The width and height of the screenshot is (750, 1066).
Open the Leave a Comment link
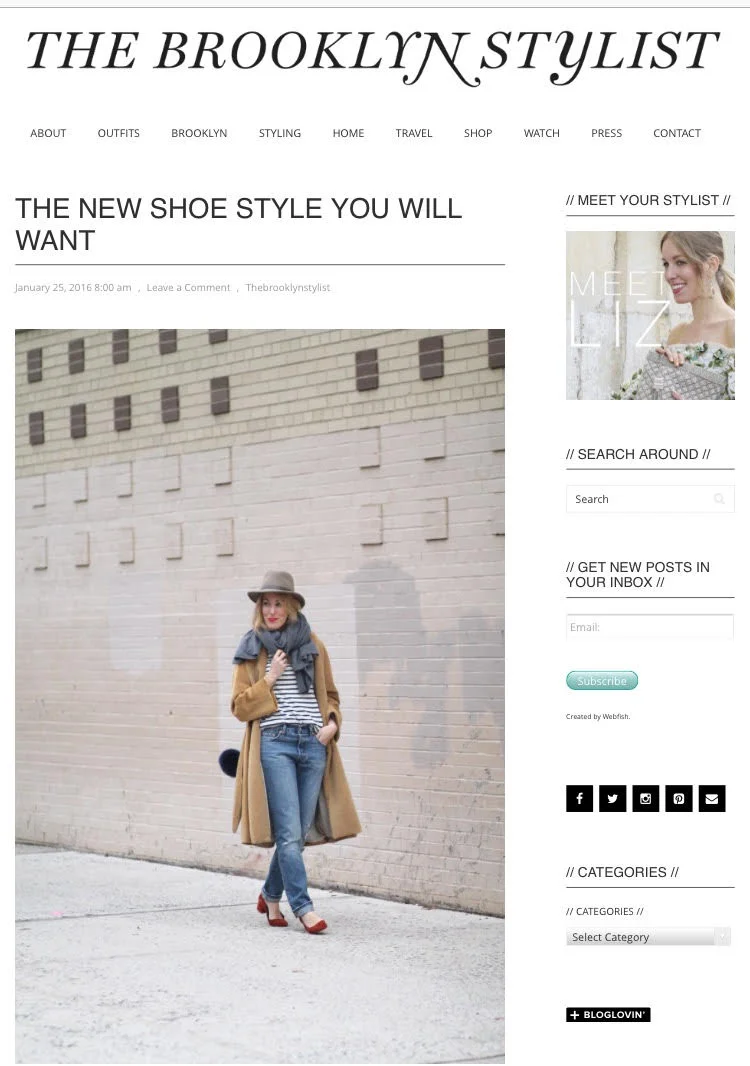click(188, 288)
